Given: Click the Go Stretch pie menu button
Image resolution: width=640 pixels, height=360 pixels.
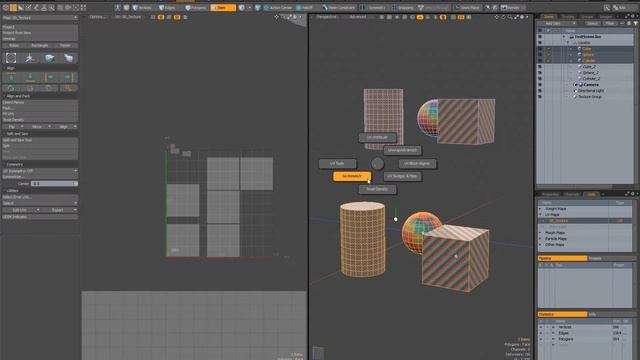Looking at the screenshot, I should (352, 176).
